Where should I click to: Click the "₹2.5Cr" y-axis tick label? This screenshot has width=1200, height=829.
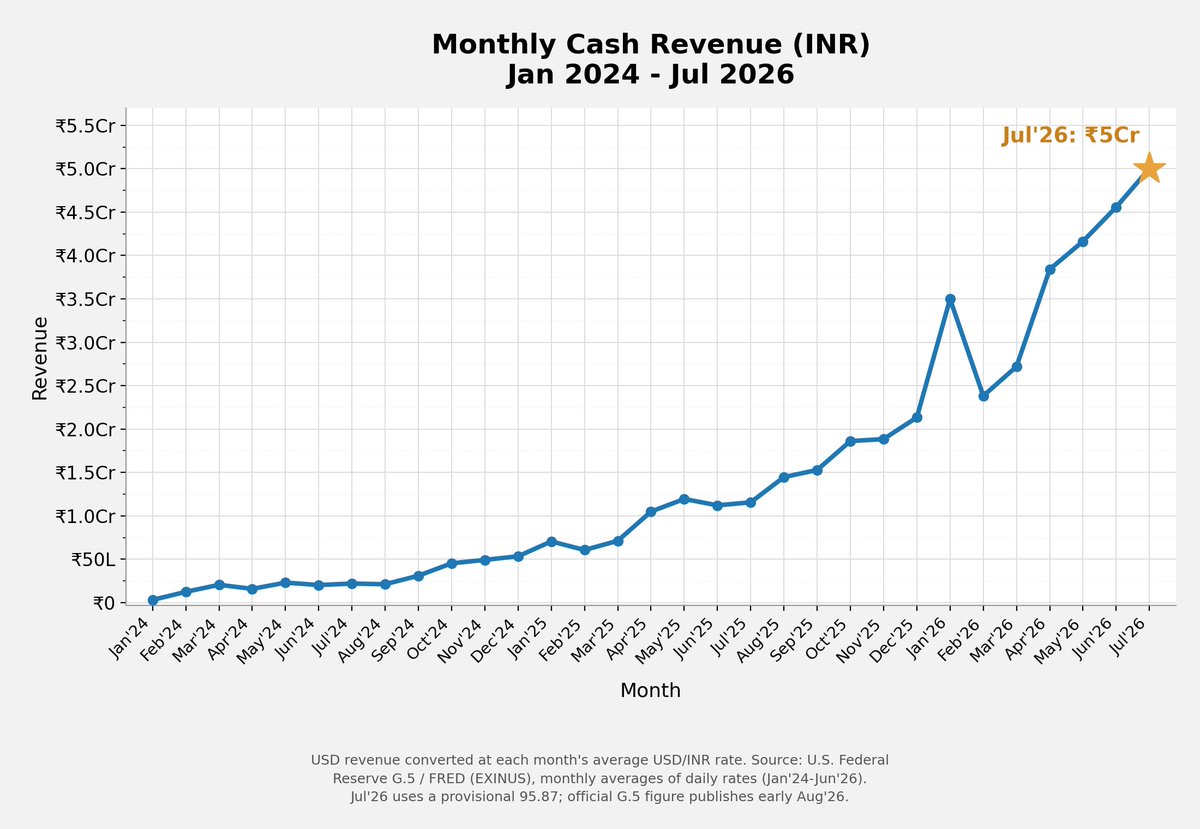click(x=85, y=386)
